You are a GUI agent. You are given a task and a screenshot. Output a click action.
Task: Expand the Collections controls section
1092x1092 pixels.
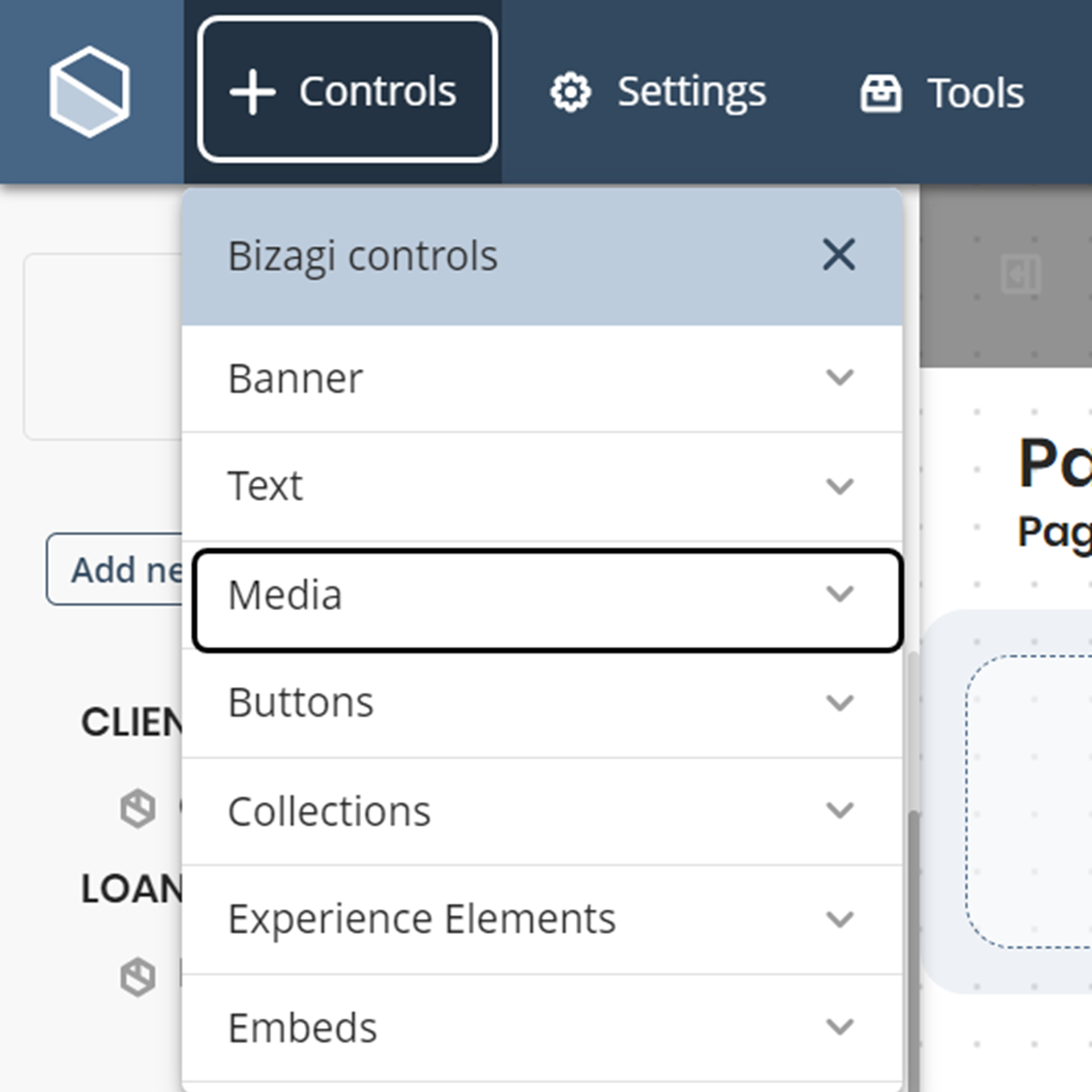[542, 812]
